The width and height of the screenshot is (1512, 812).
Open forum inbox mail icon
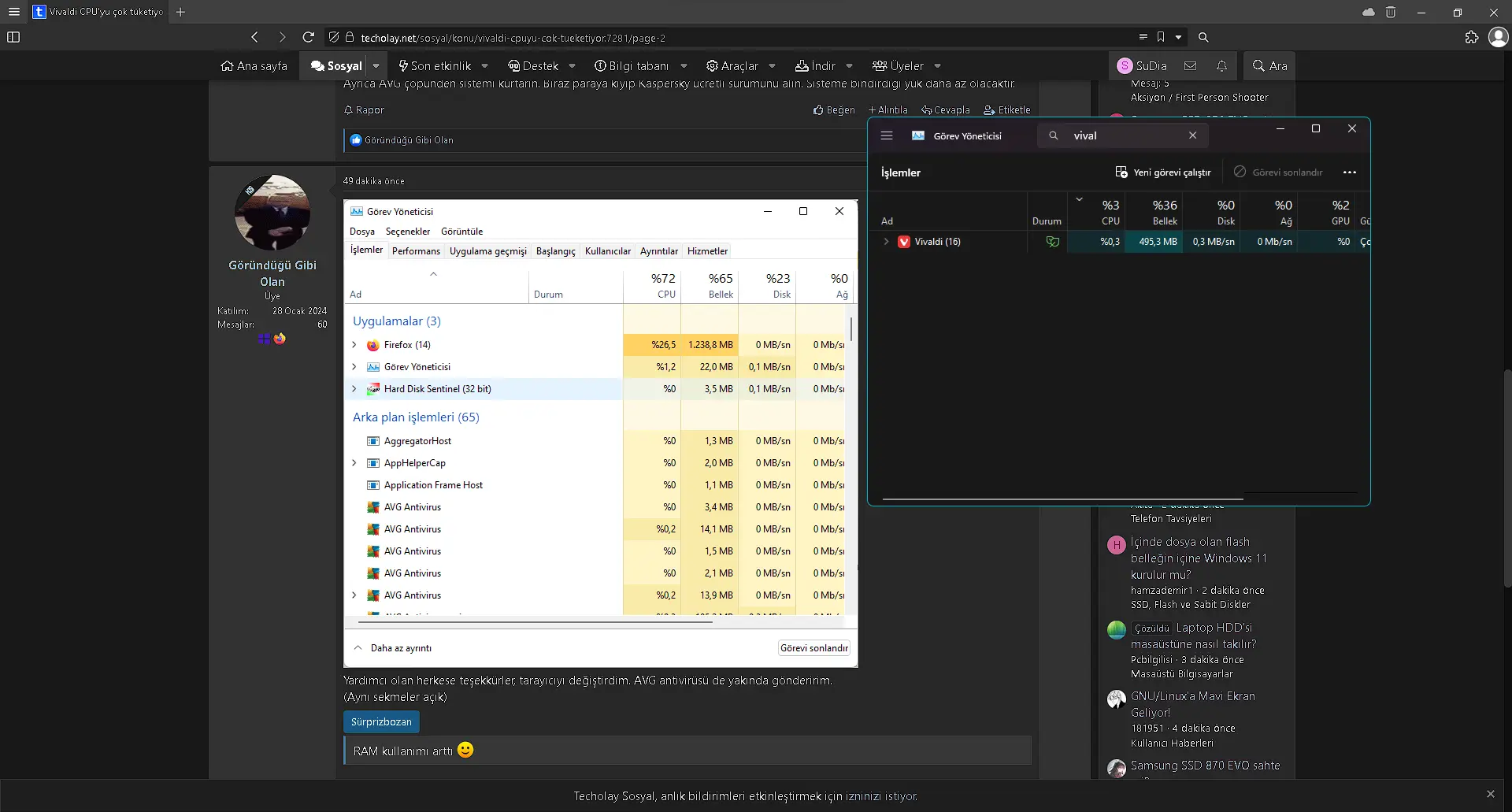pos(1191,66)
